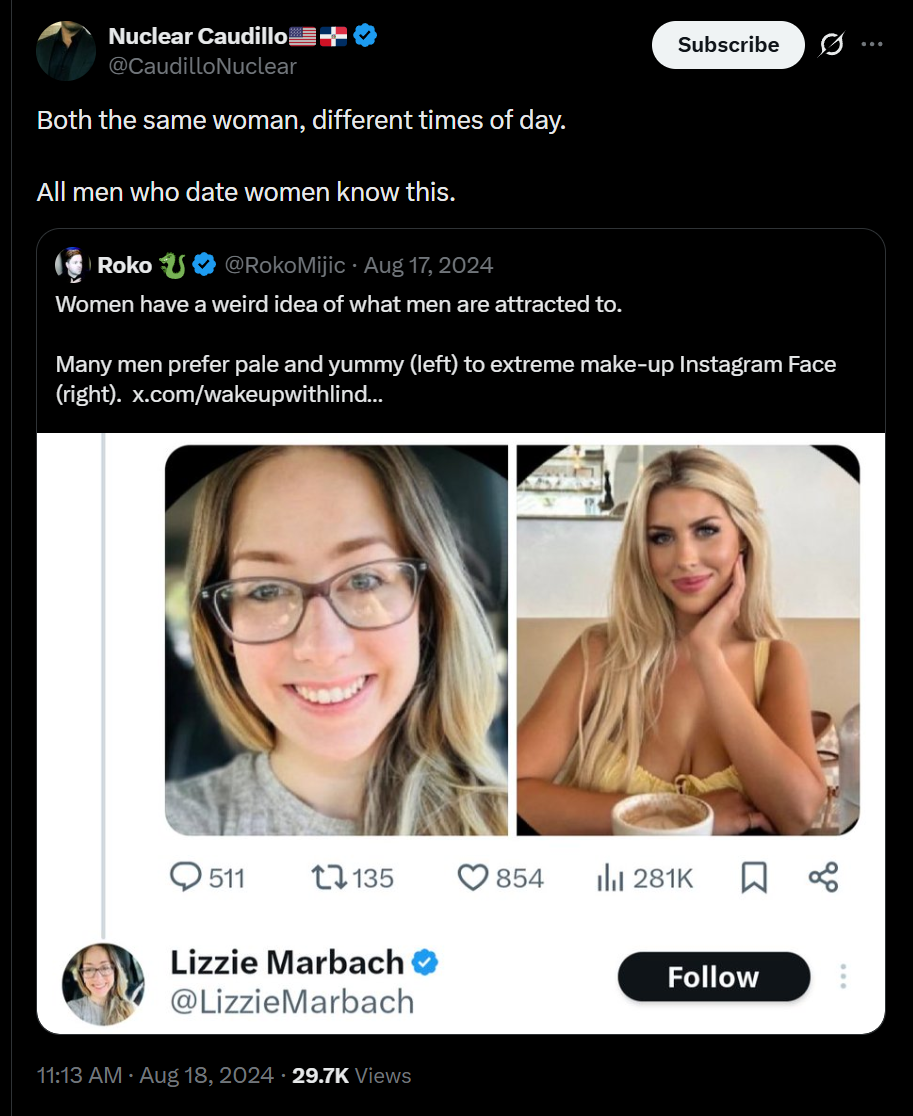Click the Grok slash icon beside Subscribe
The width and height of the screenshot is (913, 1116).
pos(830,45)
